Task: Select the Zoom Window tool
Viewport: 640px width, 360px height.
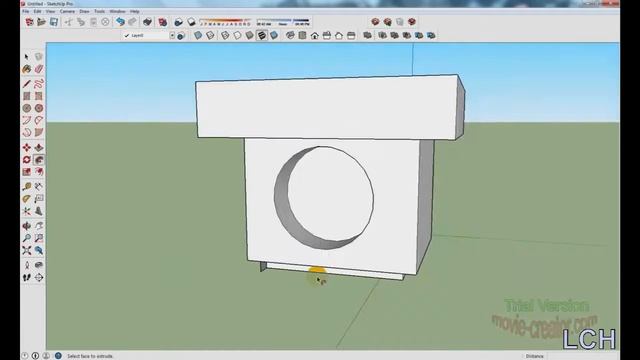Action: tap(39, 238)
